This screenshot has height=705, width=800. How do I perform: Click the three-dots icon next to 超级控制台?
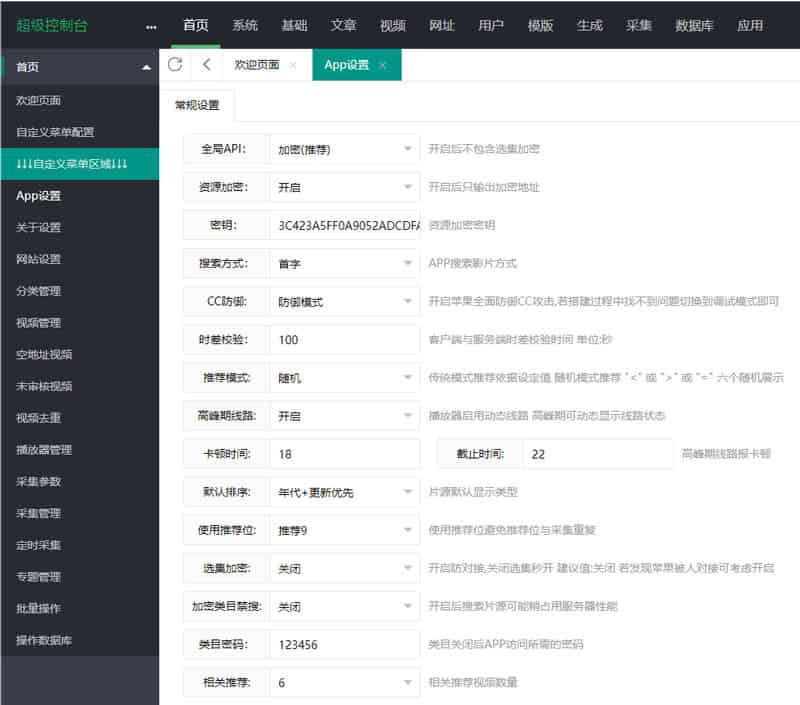(151, 26)
